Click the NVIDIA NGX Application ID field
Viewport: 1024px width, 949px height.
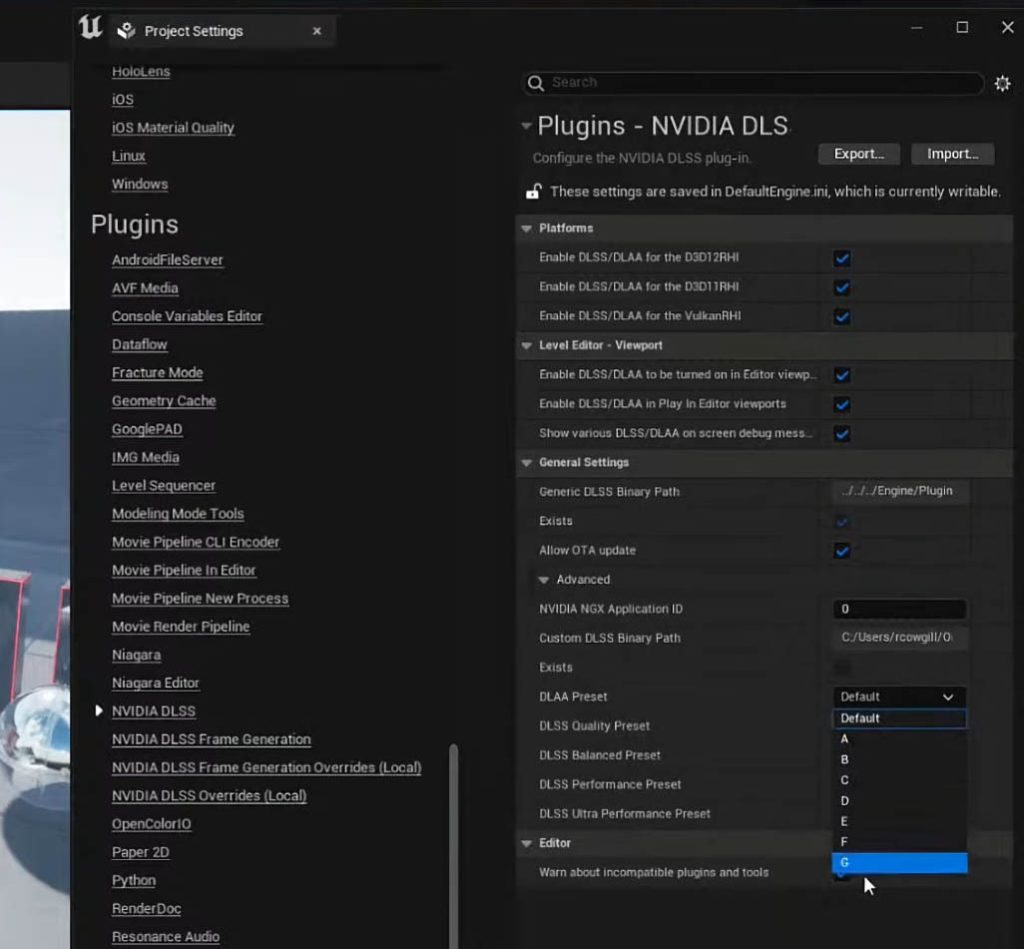point(899,609)
